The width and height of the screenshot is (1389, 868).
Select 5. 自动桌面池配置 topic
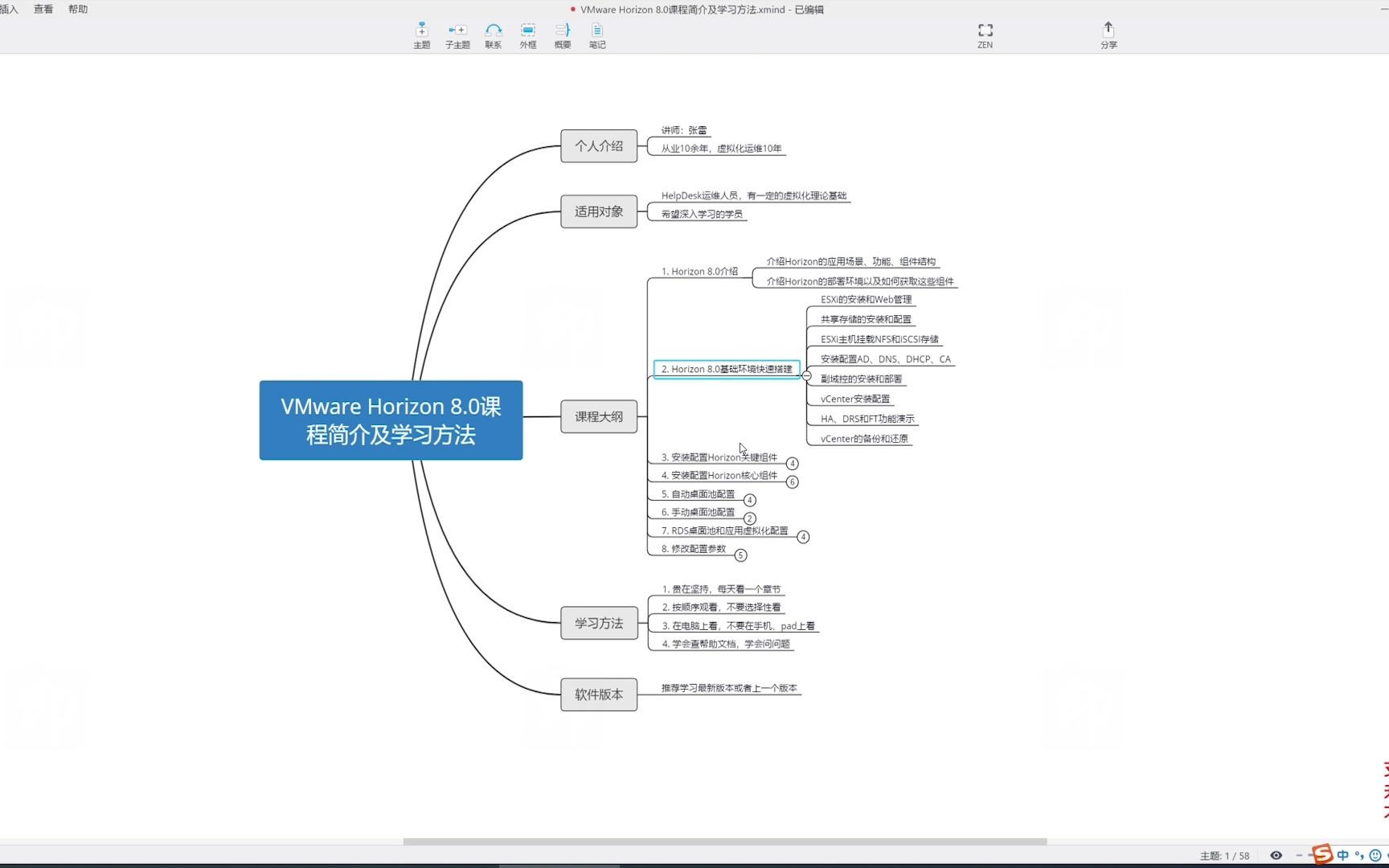[698, 494]
